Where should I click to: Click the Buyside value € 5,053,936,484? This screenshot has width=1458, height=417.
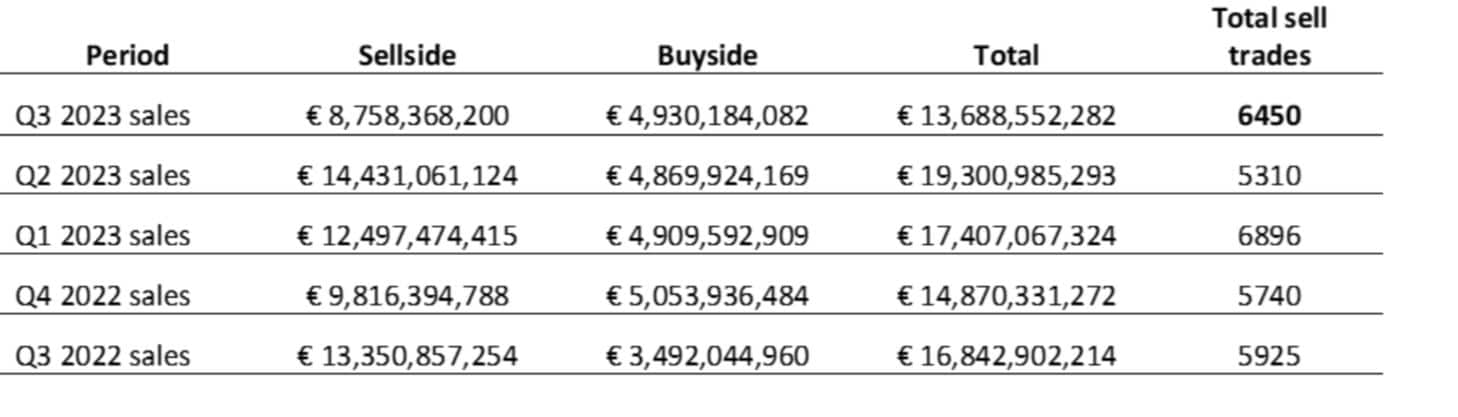pos(707,296)
